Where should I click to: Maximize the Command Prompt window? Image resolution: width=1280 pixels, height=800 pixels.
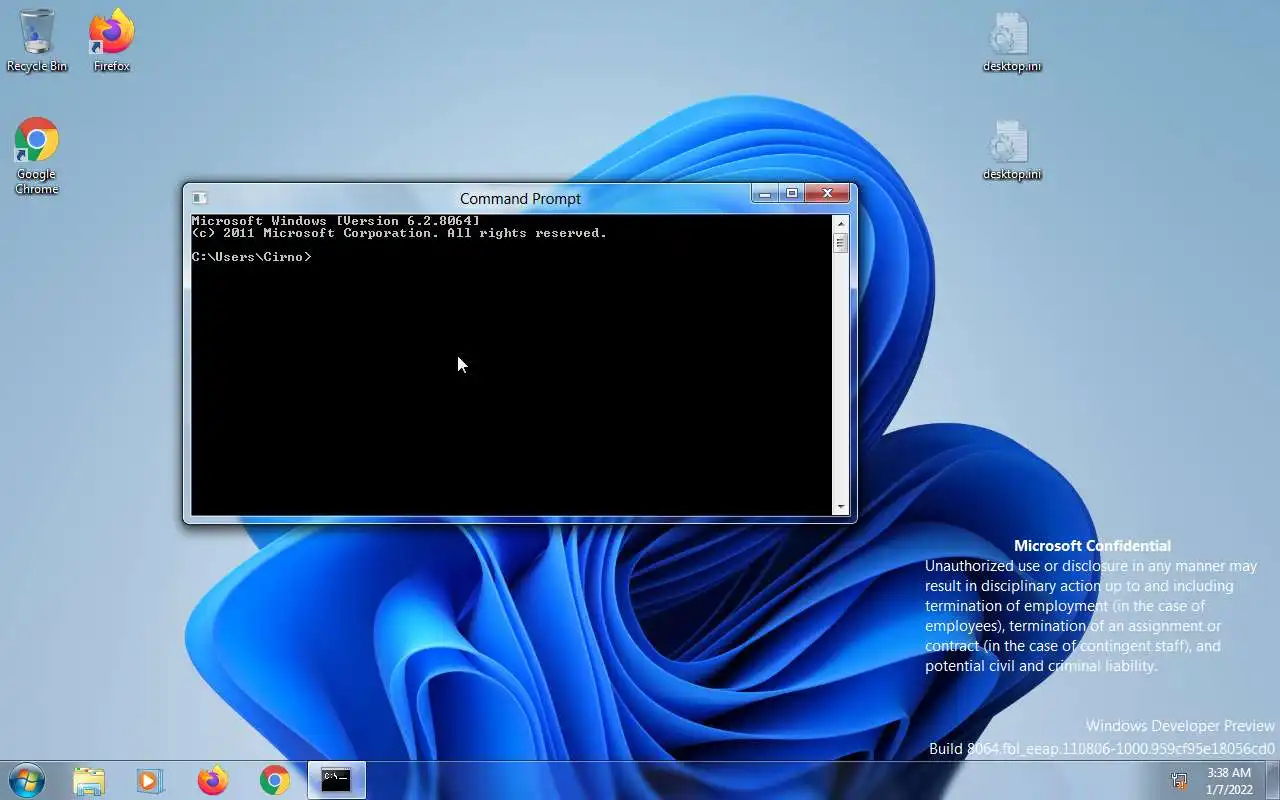coord(792,194)
